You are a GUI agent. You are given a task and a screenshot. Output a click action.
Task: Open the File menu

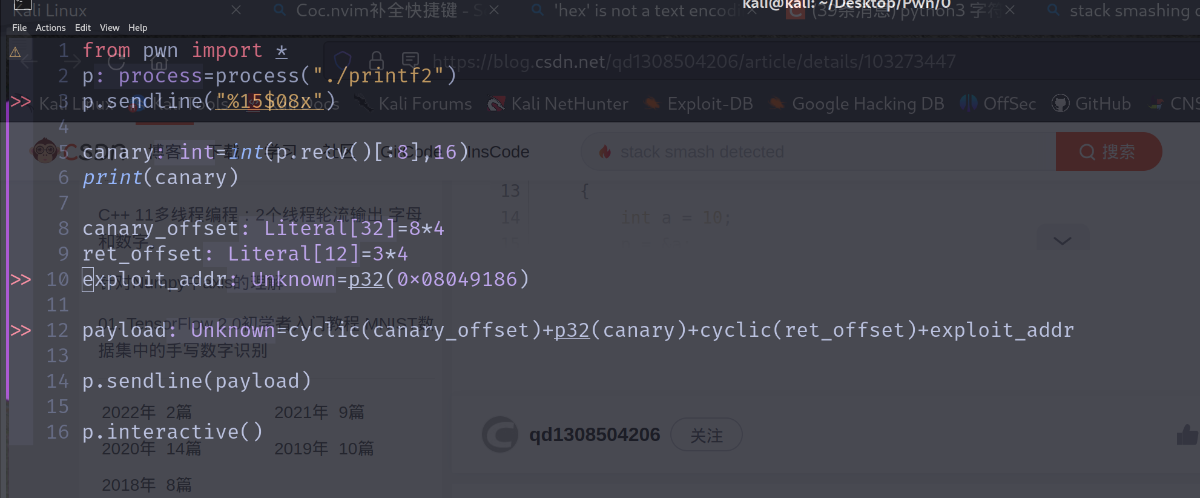pos(19,28)
